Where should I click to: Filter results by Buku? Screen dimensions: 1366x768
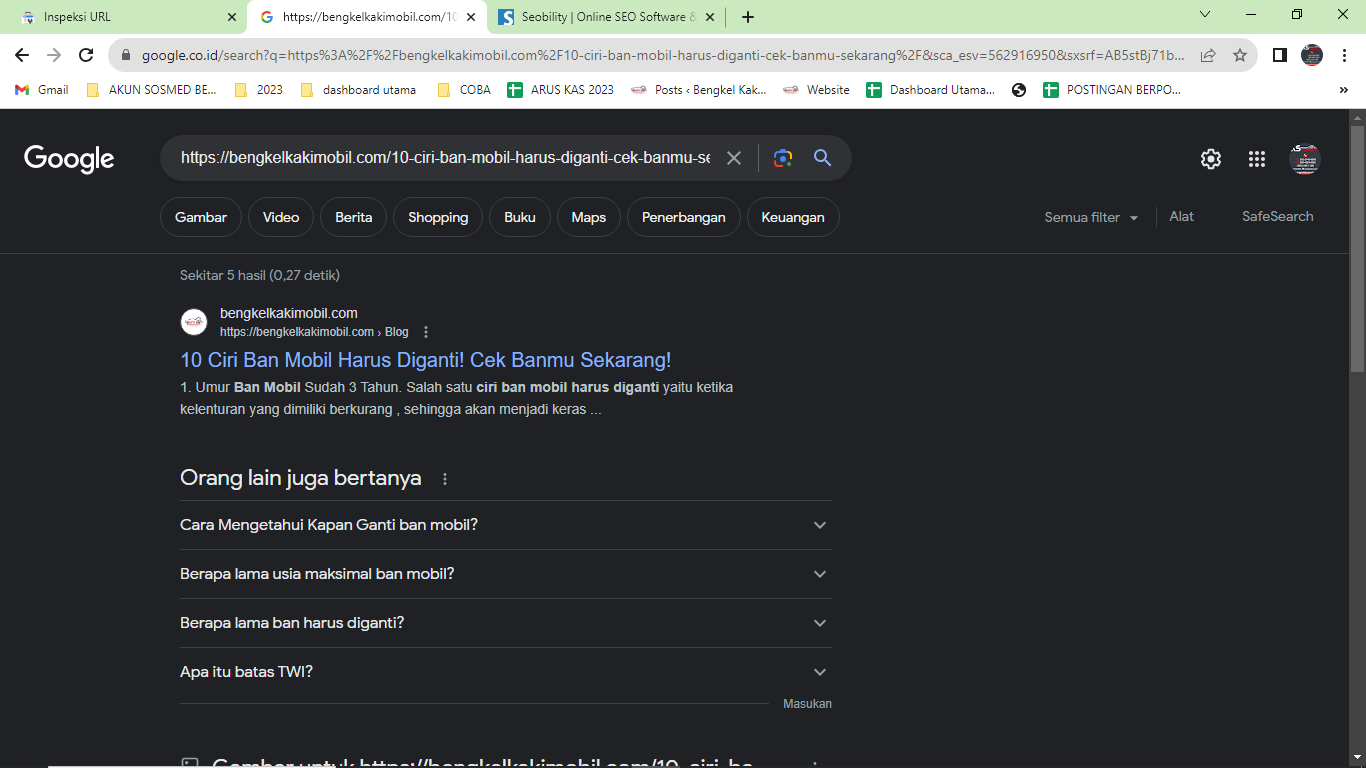pos(520,217)
